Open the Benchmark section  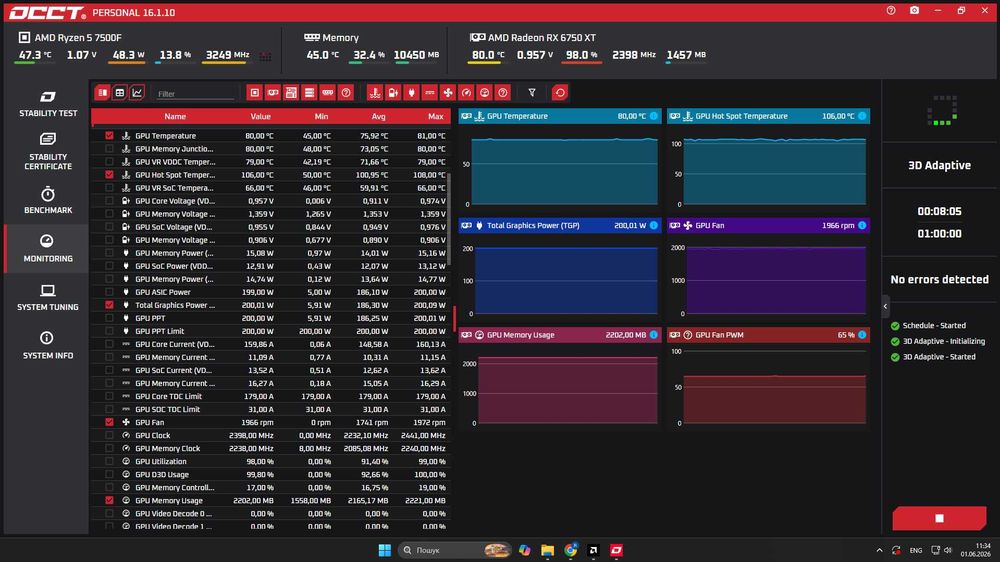tap(48, 200)
